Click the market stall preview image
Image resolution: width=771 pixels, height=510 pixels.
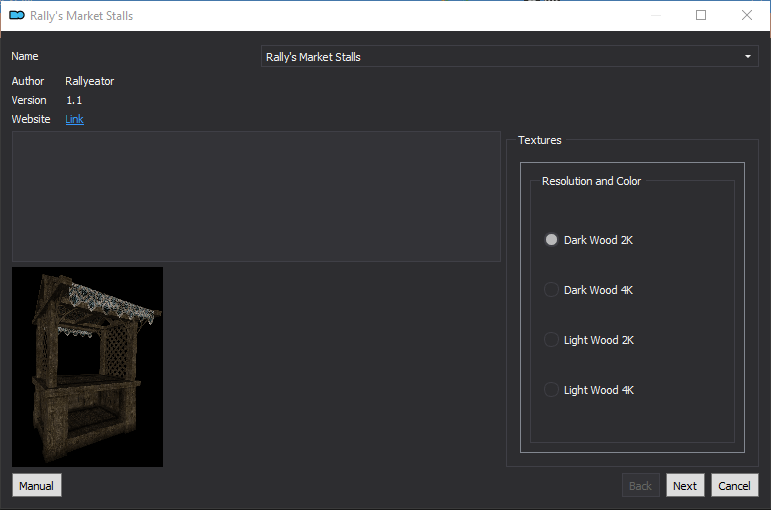click(x=88, y=367)
